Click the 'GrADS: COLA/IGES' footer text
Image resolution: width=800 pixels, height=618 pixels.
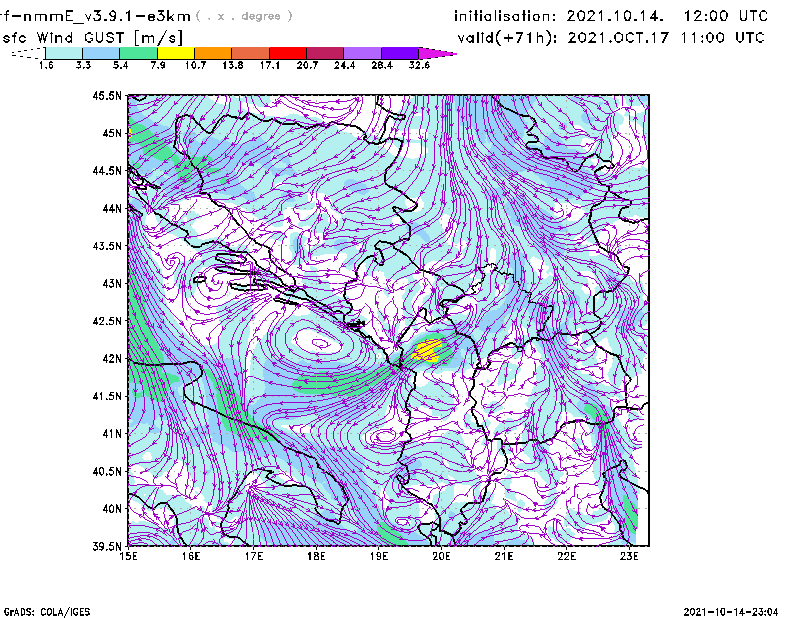coord(46,612)
